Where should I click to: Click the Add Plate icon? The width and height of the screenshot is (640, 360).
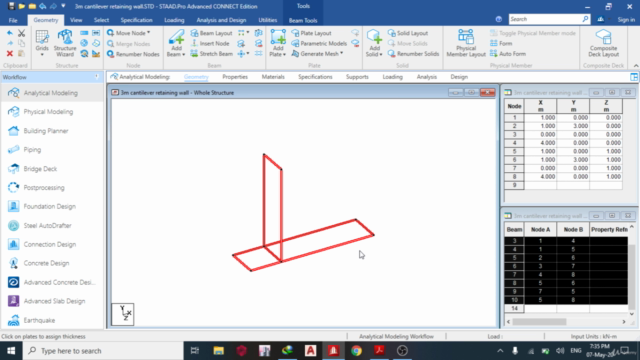[278, 37]
